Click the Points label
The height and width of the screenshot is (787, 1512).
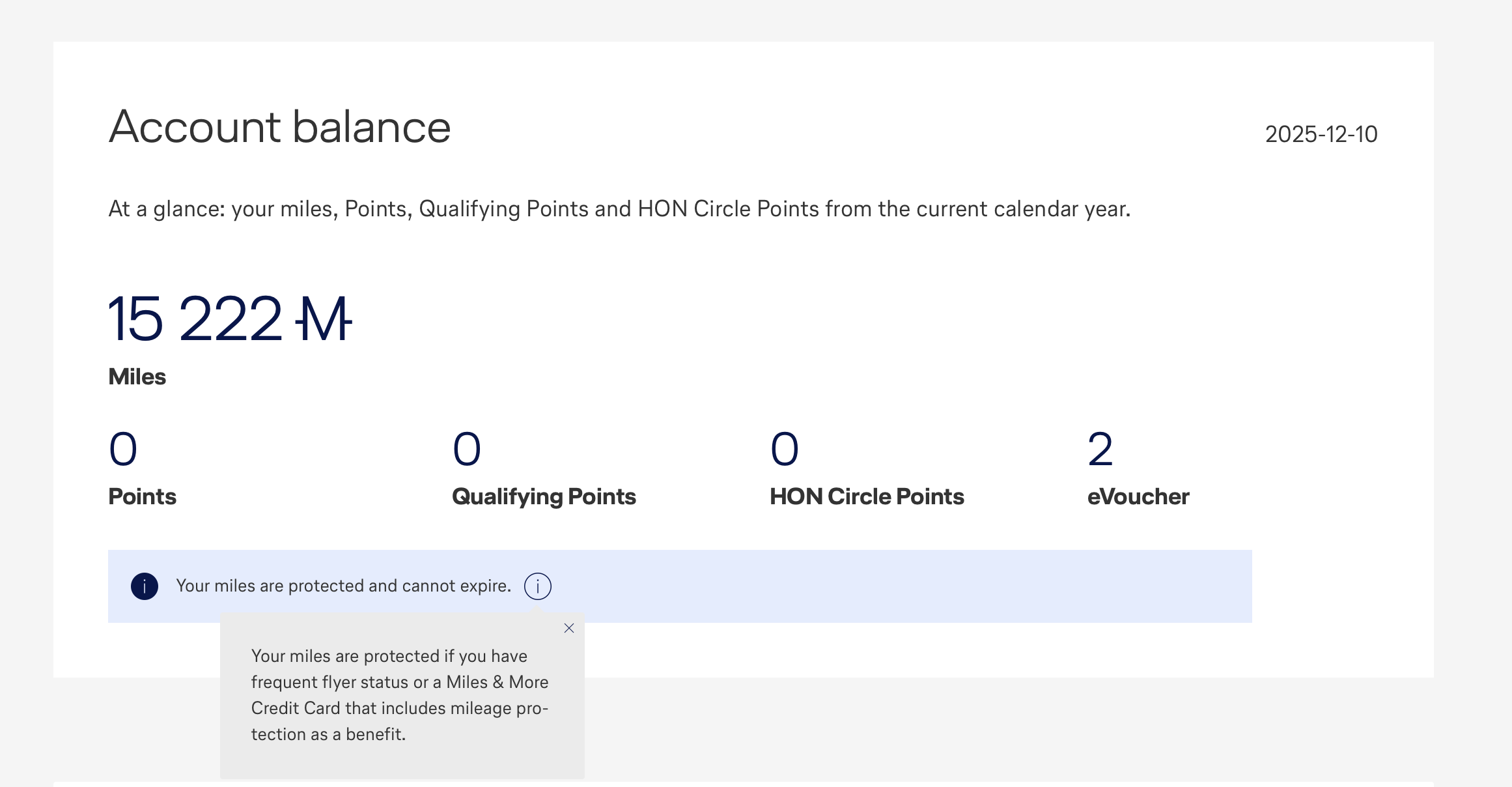coord(143,496)
